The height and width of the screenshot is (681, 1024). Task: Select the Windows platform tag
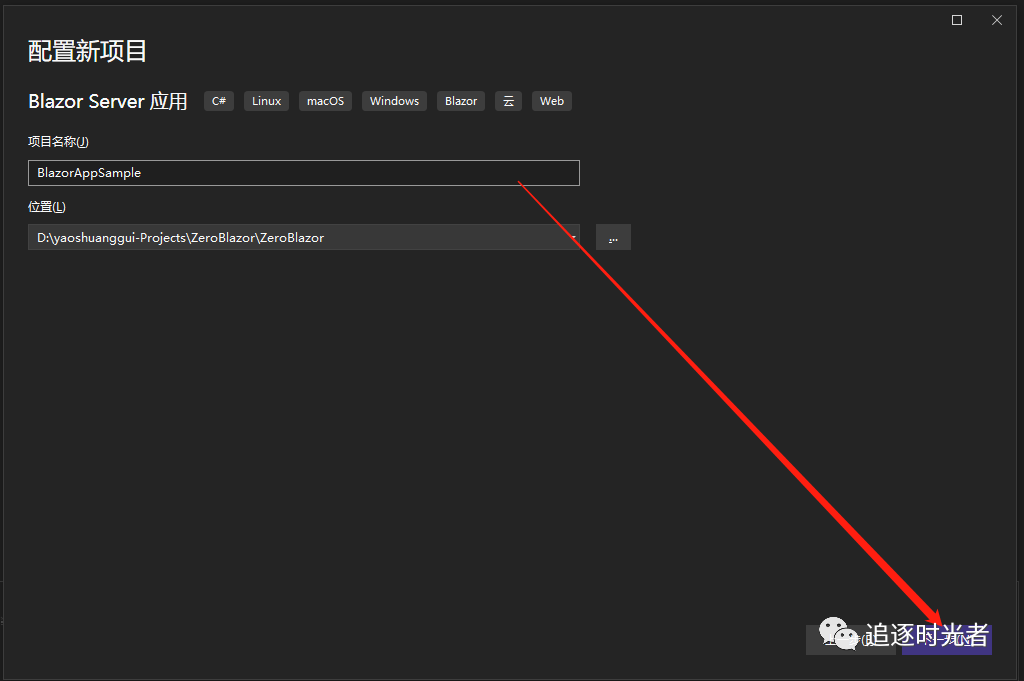pos(394,101)
